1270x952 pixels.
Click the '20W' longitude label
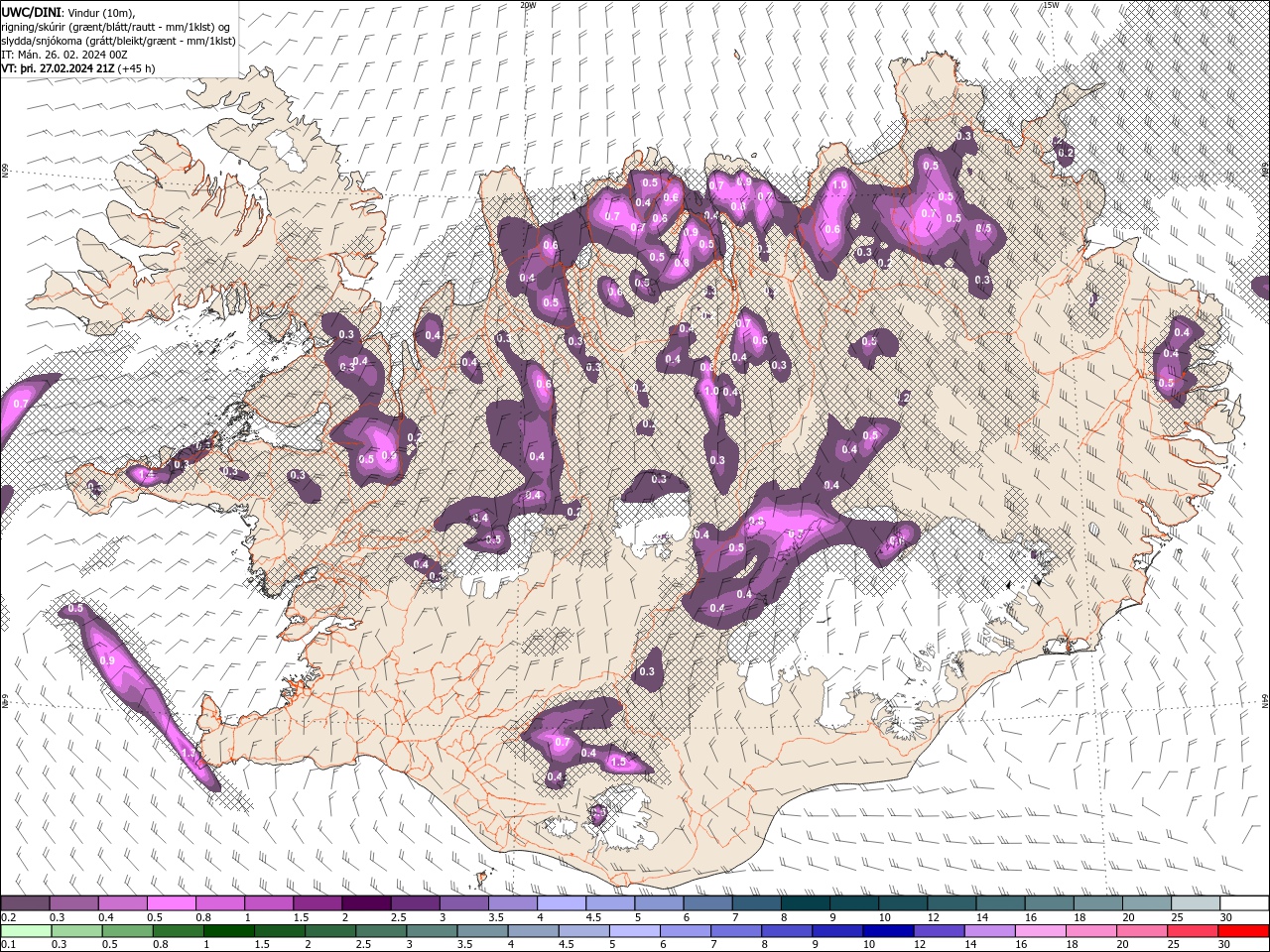point(528,5)
